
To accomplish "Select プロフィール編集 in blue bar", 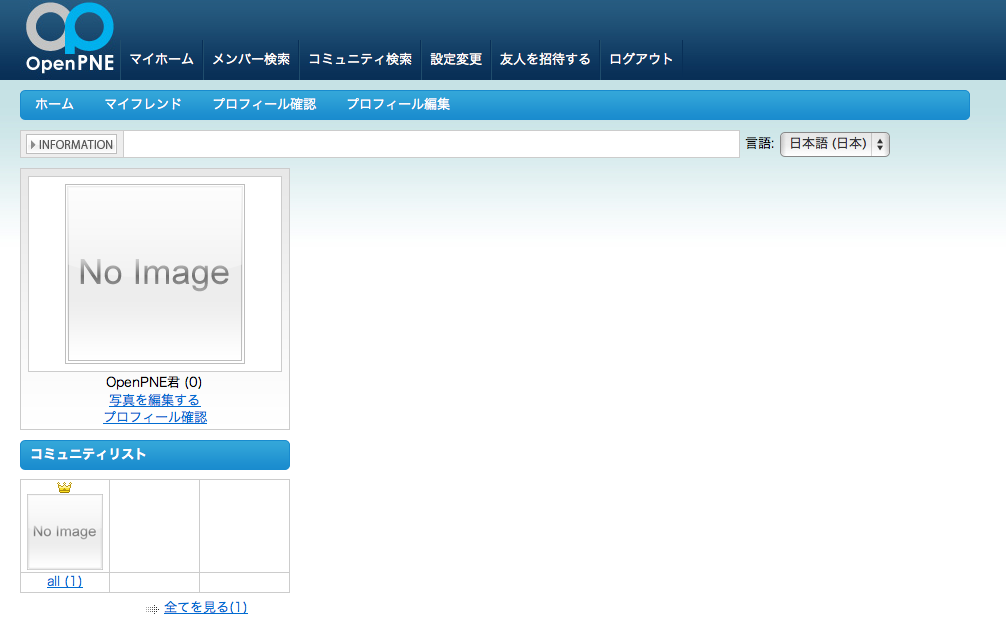I will pyautogui.click(x=398, y=104).
